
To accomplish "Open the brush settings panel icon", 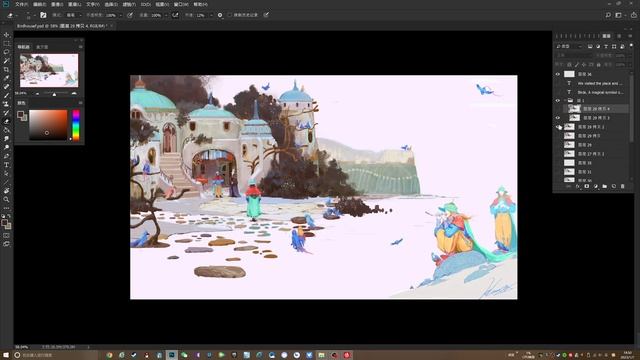I will pyautogui.click(x=43, y=15).
